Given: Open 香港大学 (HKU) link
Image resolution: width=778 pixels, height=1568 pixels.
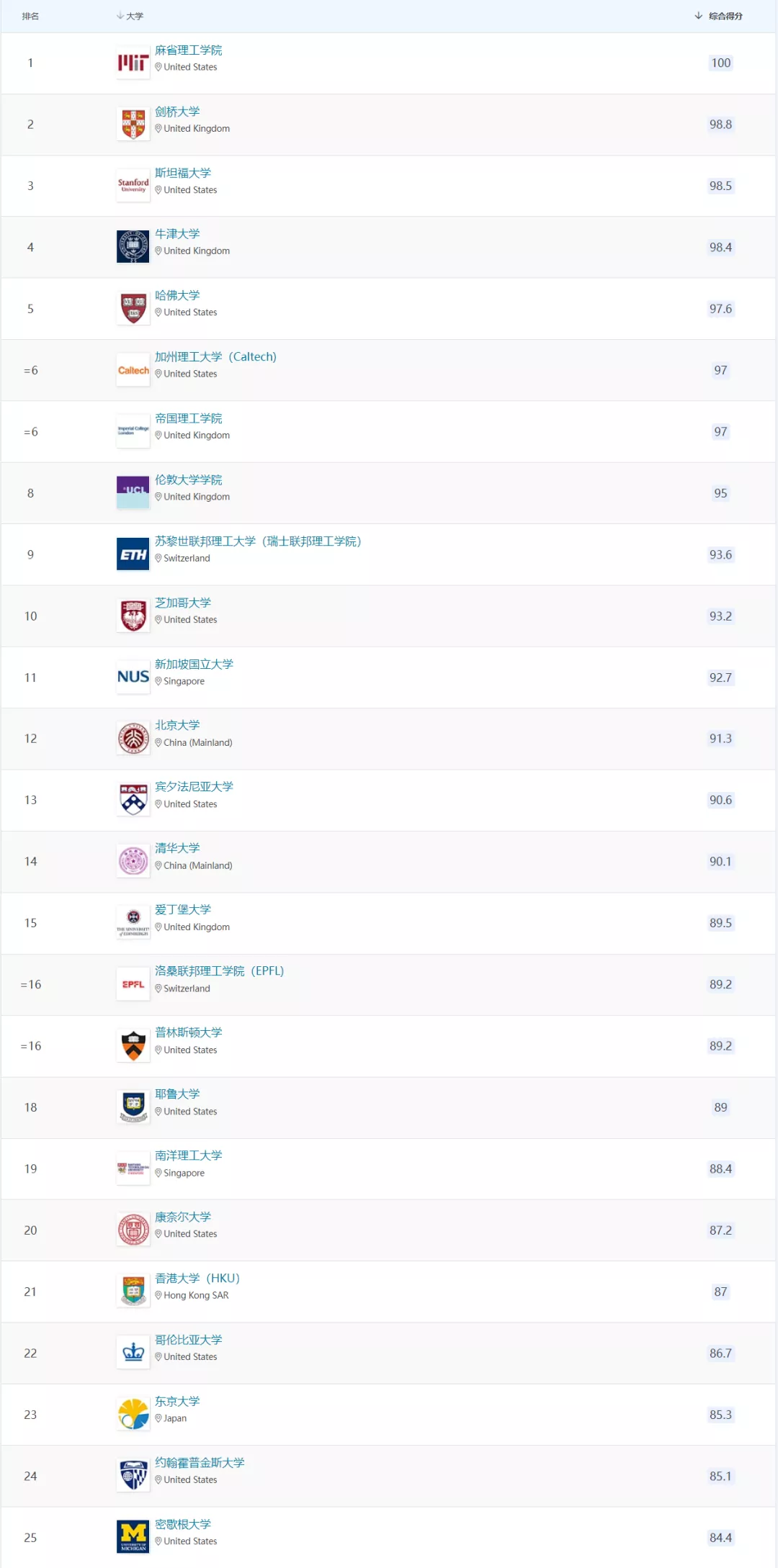Looking at the screenshot, I should (x=197, y=1278).
